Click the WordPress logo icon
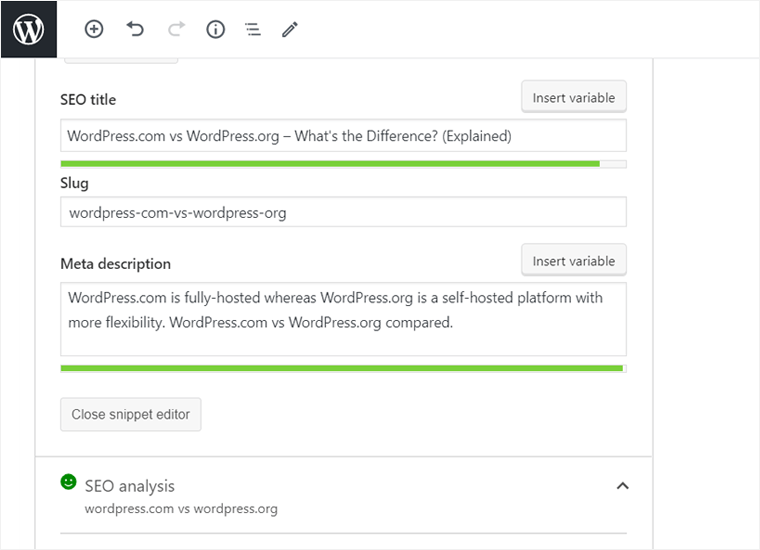Screen dimensions: 760x550 (x=28, y=29)
